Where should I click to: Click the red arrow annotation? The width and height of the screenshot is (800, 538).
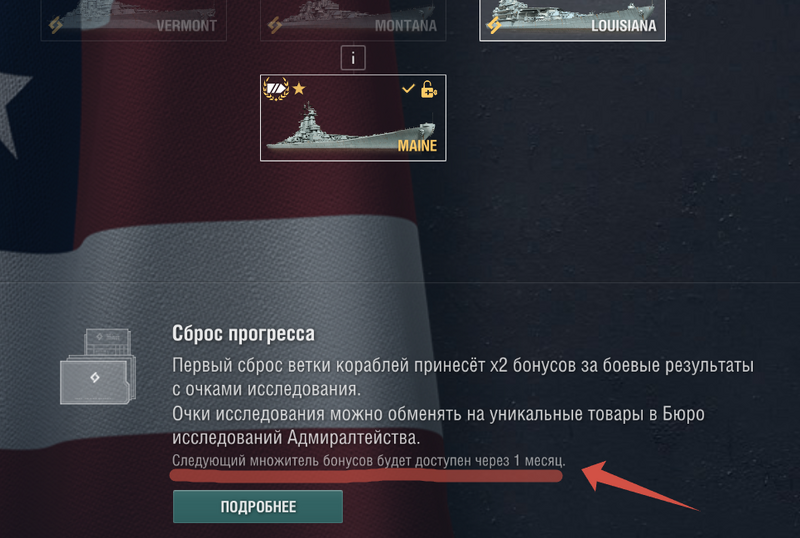640,485
